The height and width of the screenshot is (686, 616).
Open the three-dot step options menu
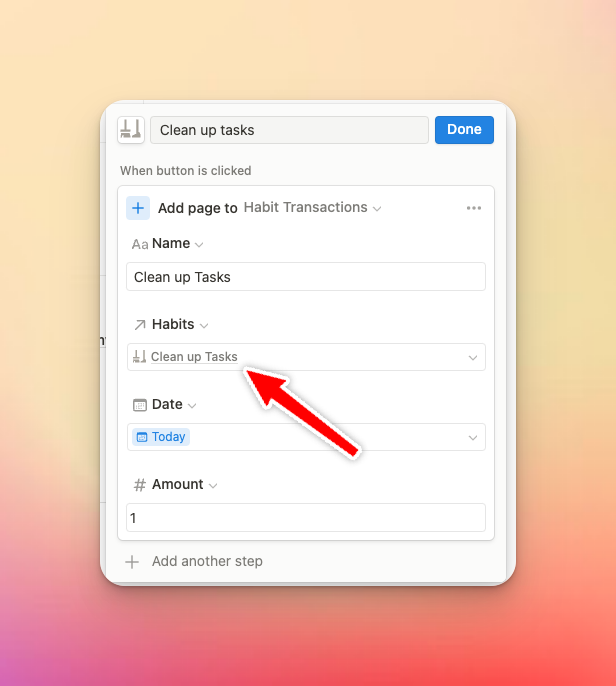click(474, 208)
